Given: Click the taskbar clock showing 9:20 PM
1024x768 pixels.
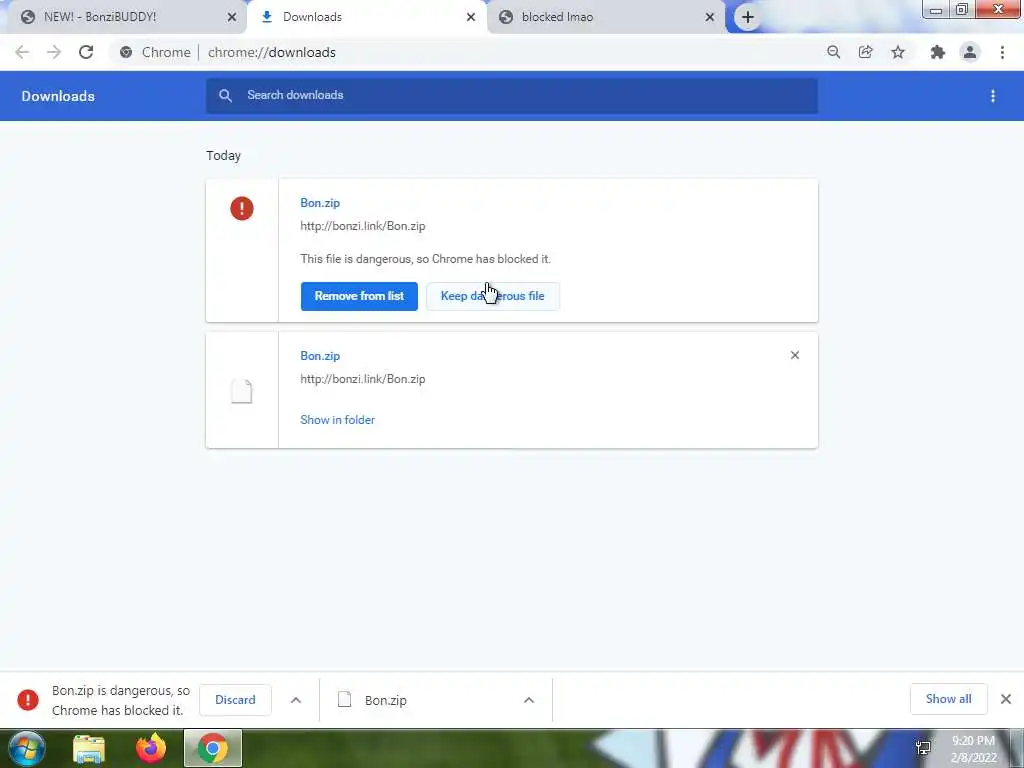Looking at the screenshot, I should pyautogui.click(x=973, y=749).
